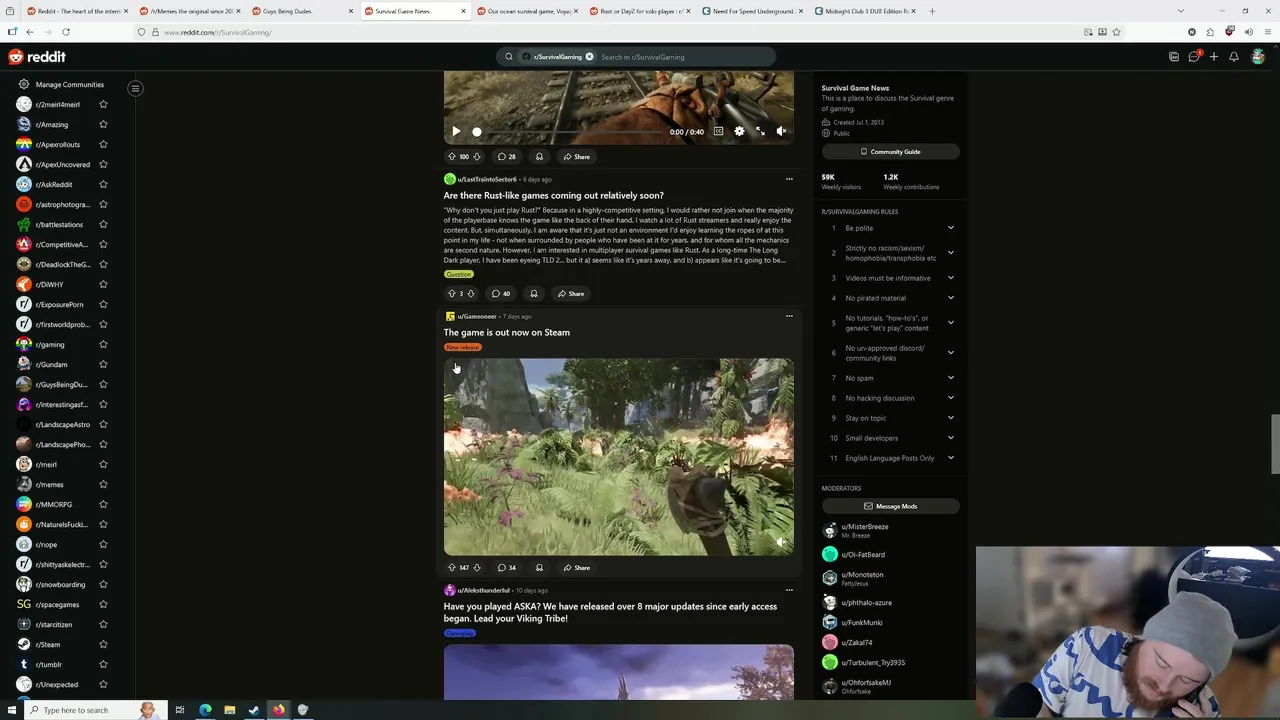Open overflow menu on the ASKA post
The height and width of the screenshot is (720, 1280).
tap(789, 590)
